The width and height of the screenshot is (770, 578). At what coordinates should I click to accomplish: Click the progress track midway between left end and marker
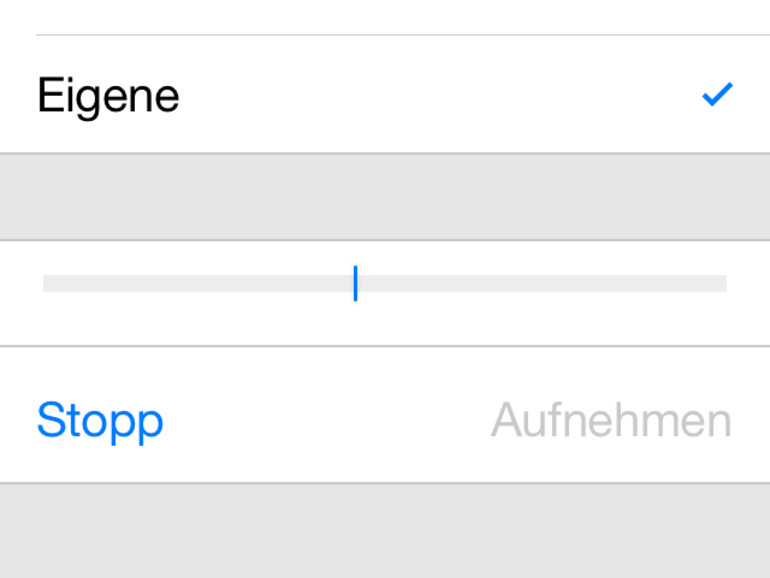(199, 284)
